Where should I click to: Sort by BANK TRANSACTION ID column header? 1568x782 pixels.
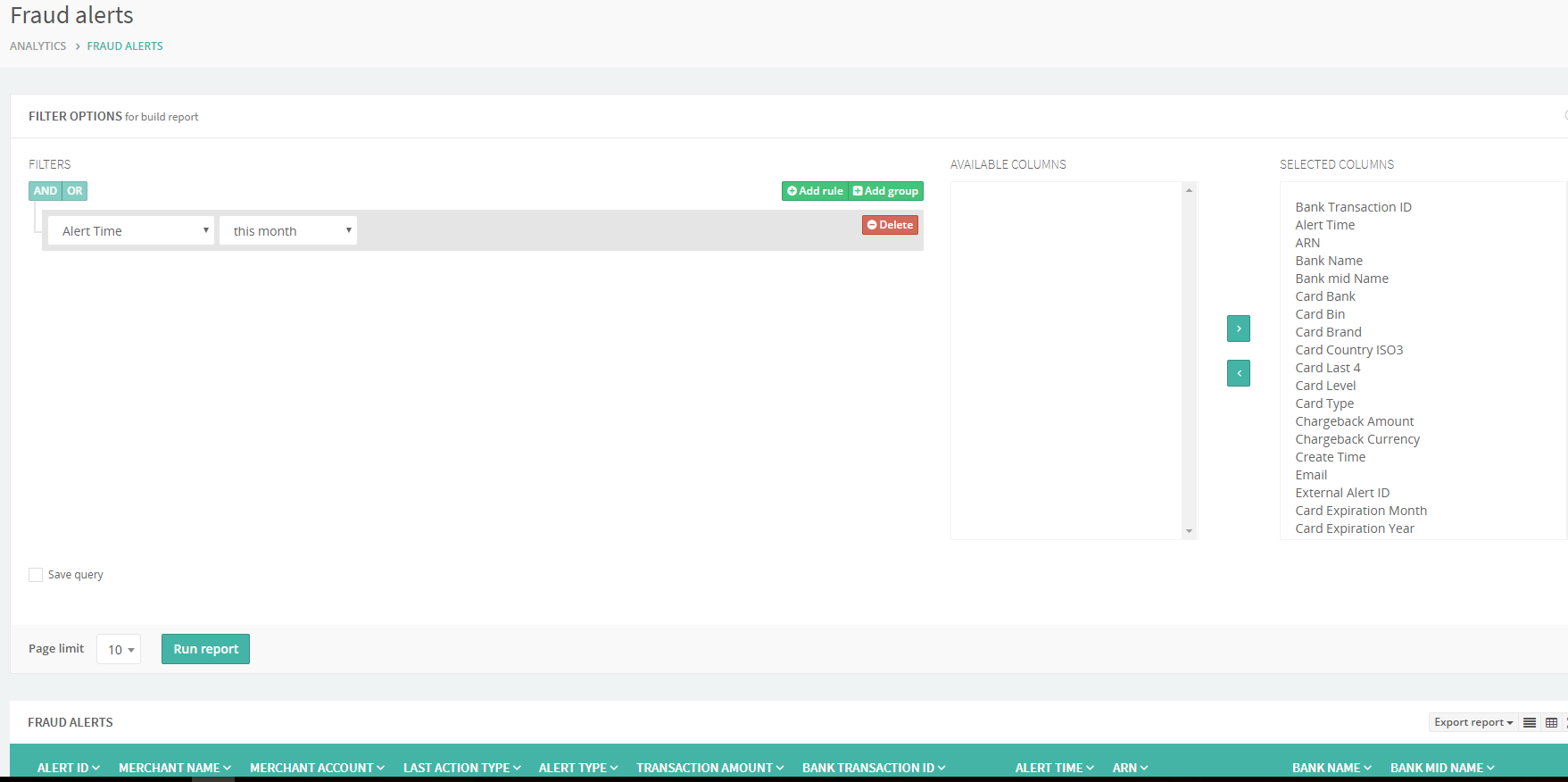tap(874, 768)
